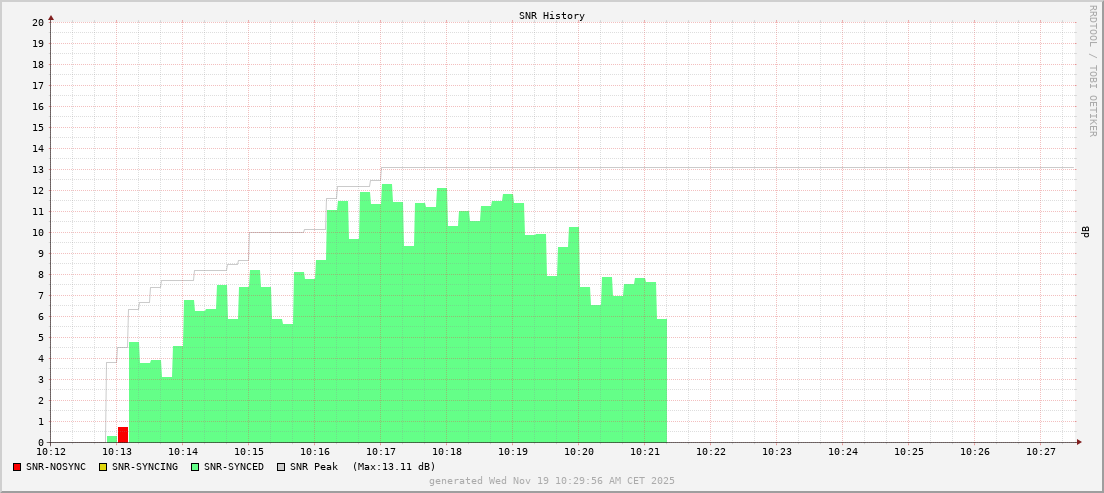Click the value 13 on the vertical axis
Viewport: 1104px width, 493px height.
click(x=38, y=169)
